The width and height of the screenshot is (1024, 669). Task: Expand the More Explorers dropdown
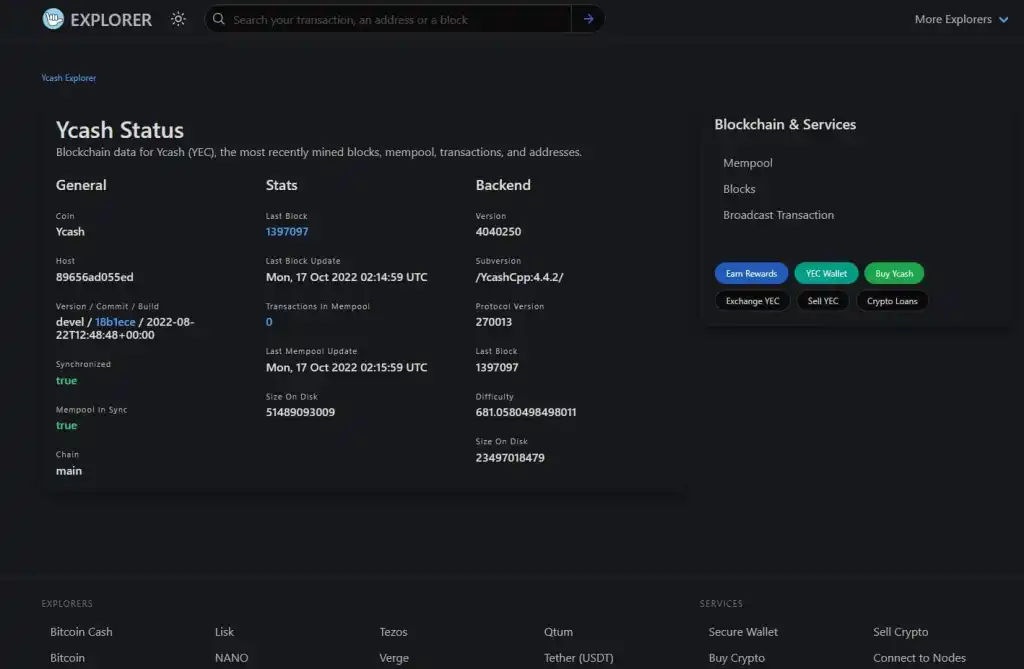tap(961, 19)
